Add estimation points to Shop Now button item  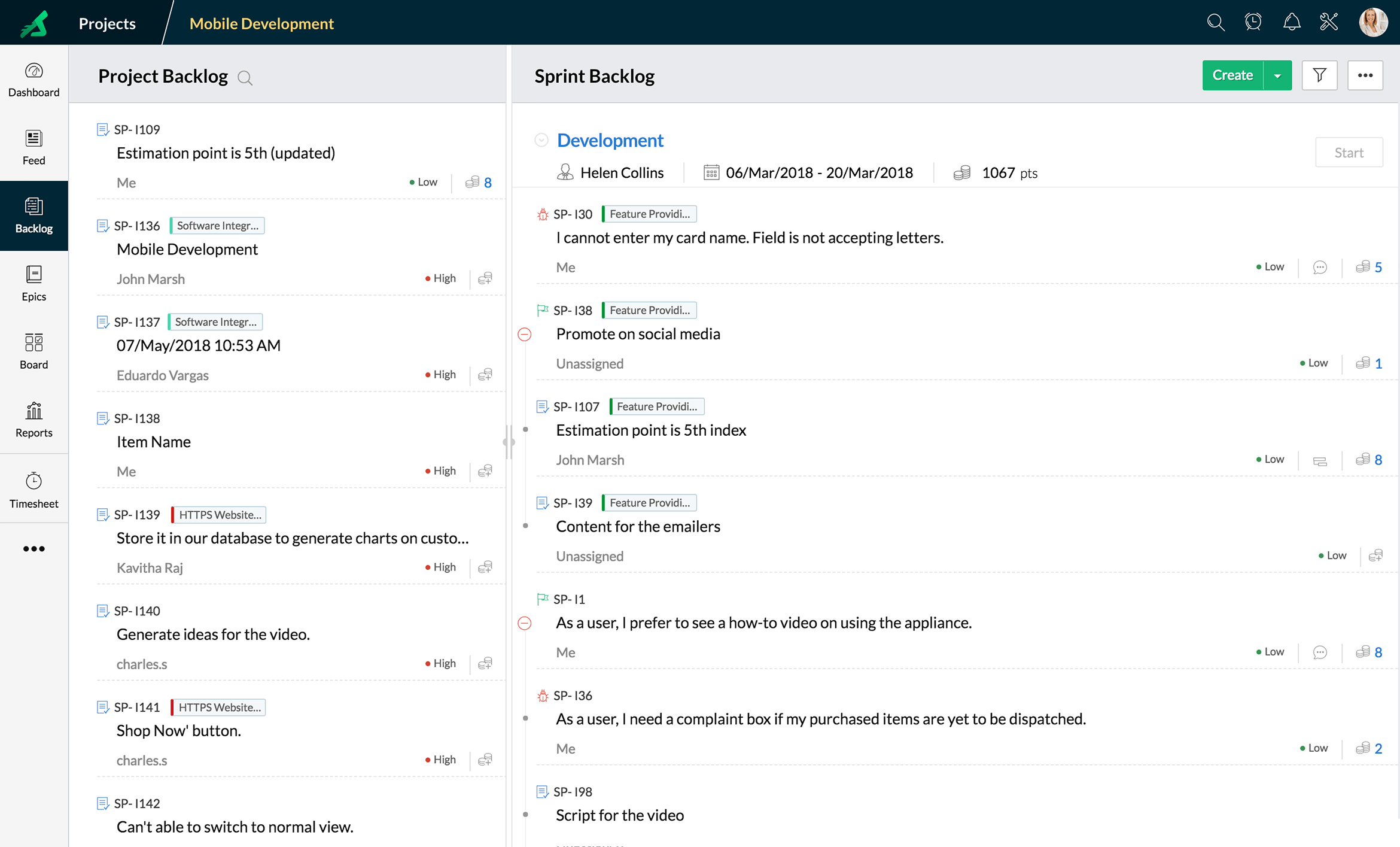click(485, 760)
